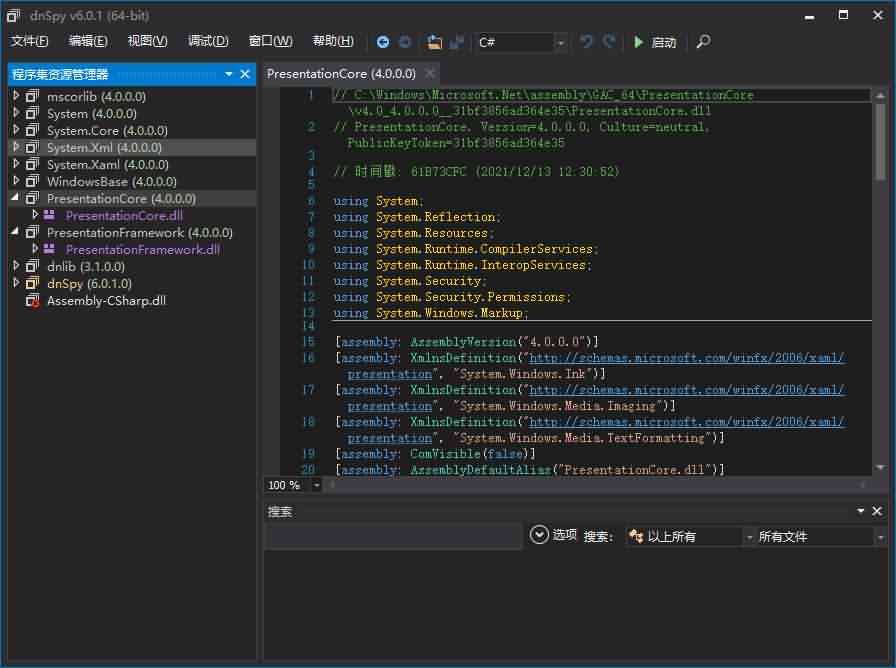Open the 所有文件 search scope dropdown
The height and width of the screenshot is (668, 896).
coord(880,537)
